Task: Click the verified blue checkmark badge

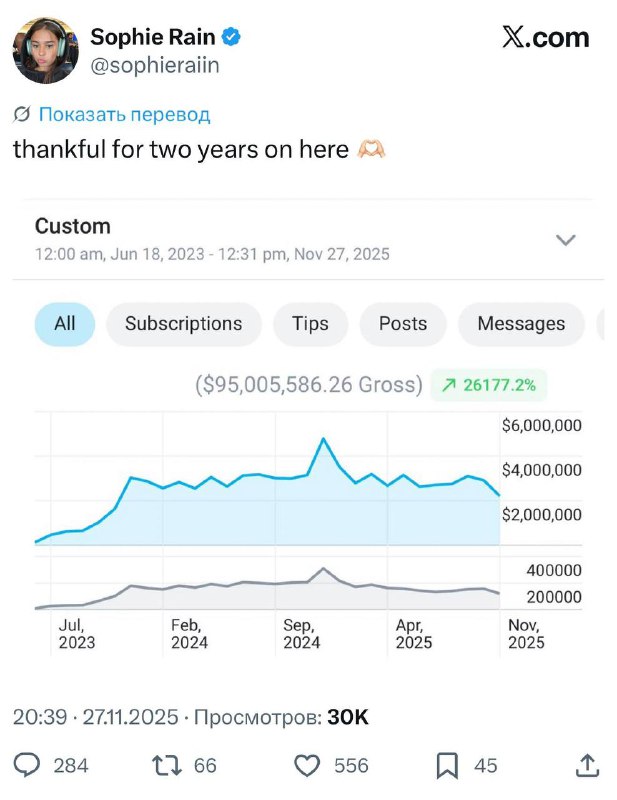Action: pyautogui.click(x=231, y=37)
